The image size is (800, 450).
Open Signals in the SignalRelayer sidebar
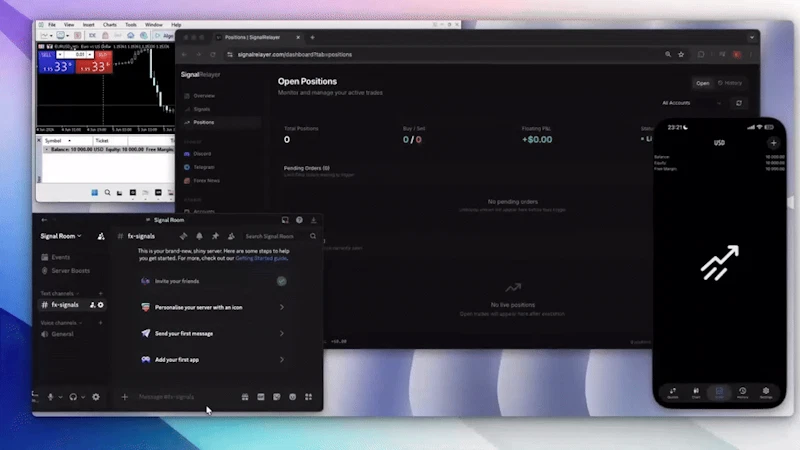pos(202,109)
